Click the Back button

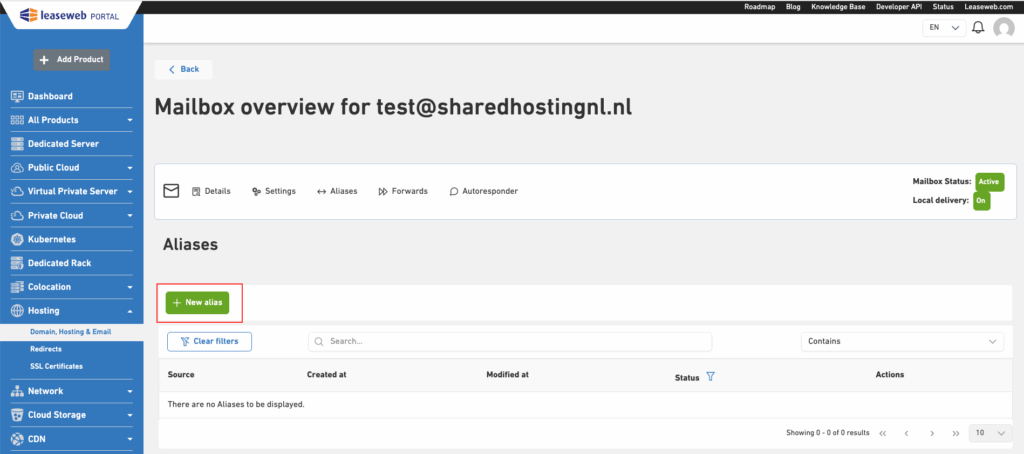[x=184, y=69]
